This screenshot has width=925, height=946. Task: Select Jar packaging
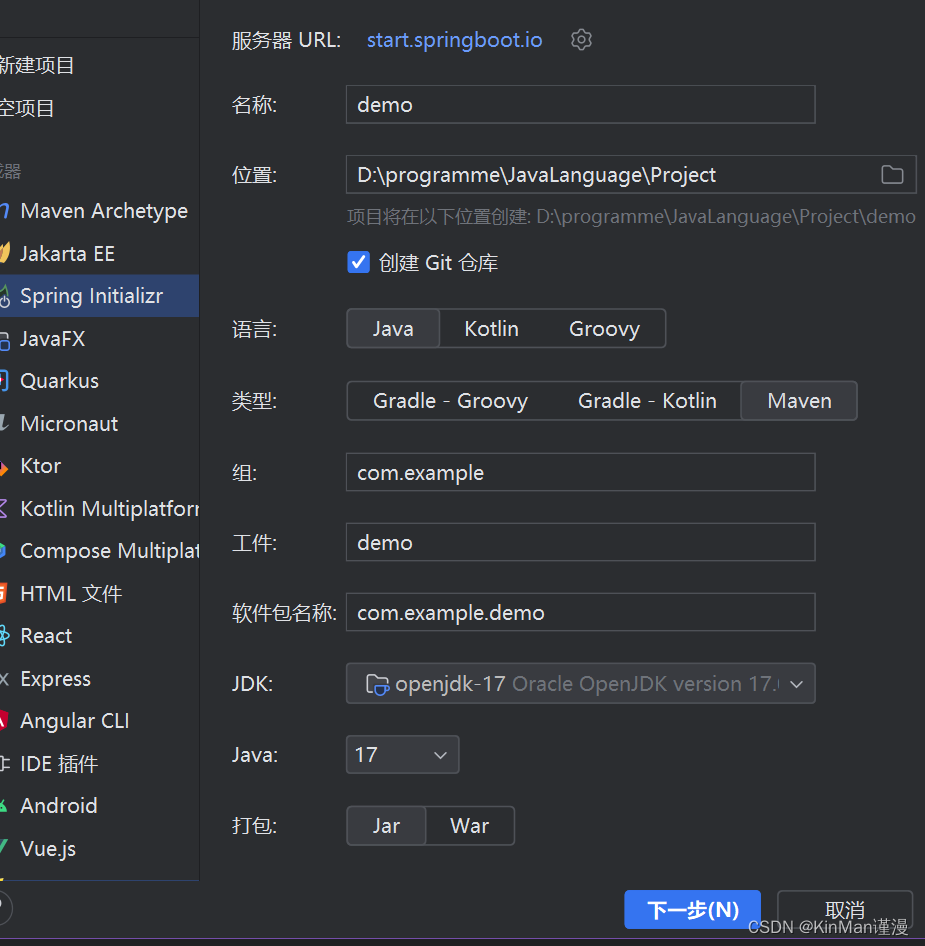tap(386, 825)
